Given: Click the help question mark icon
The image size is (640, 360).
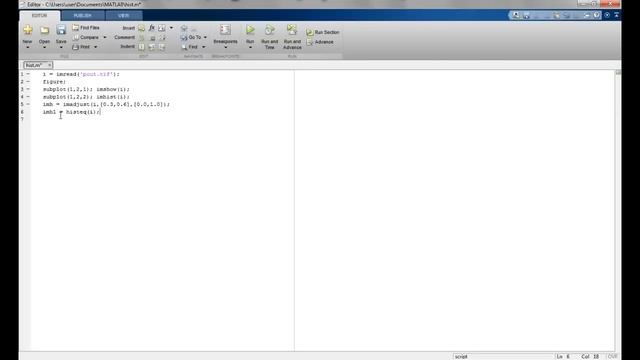Looking at the screenshot, I should point(597,15).
